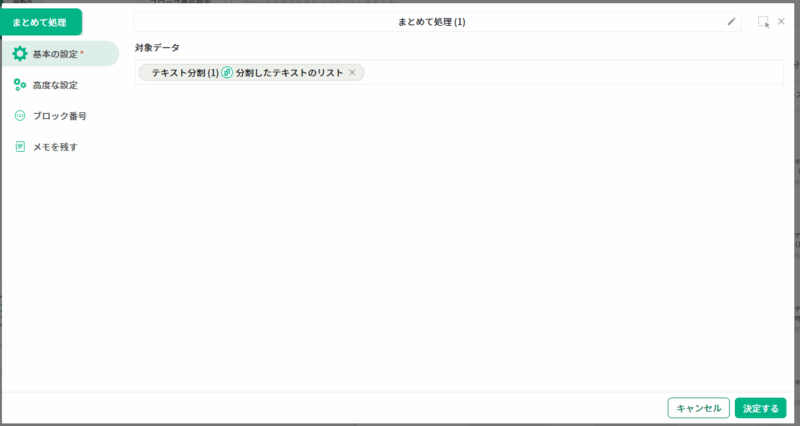Click the pencil icon to edit block title
Viewport: 800px width, 426px height.
[731, 21]
